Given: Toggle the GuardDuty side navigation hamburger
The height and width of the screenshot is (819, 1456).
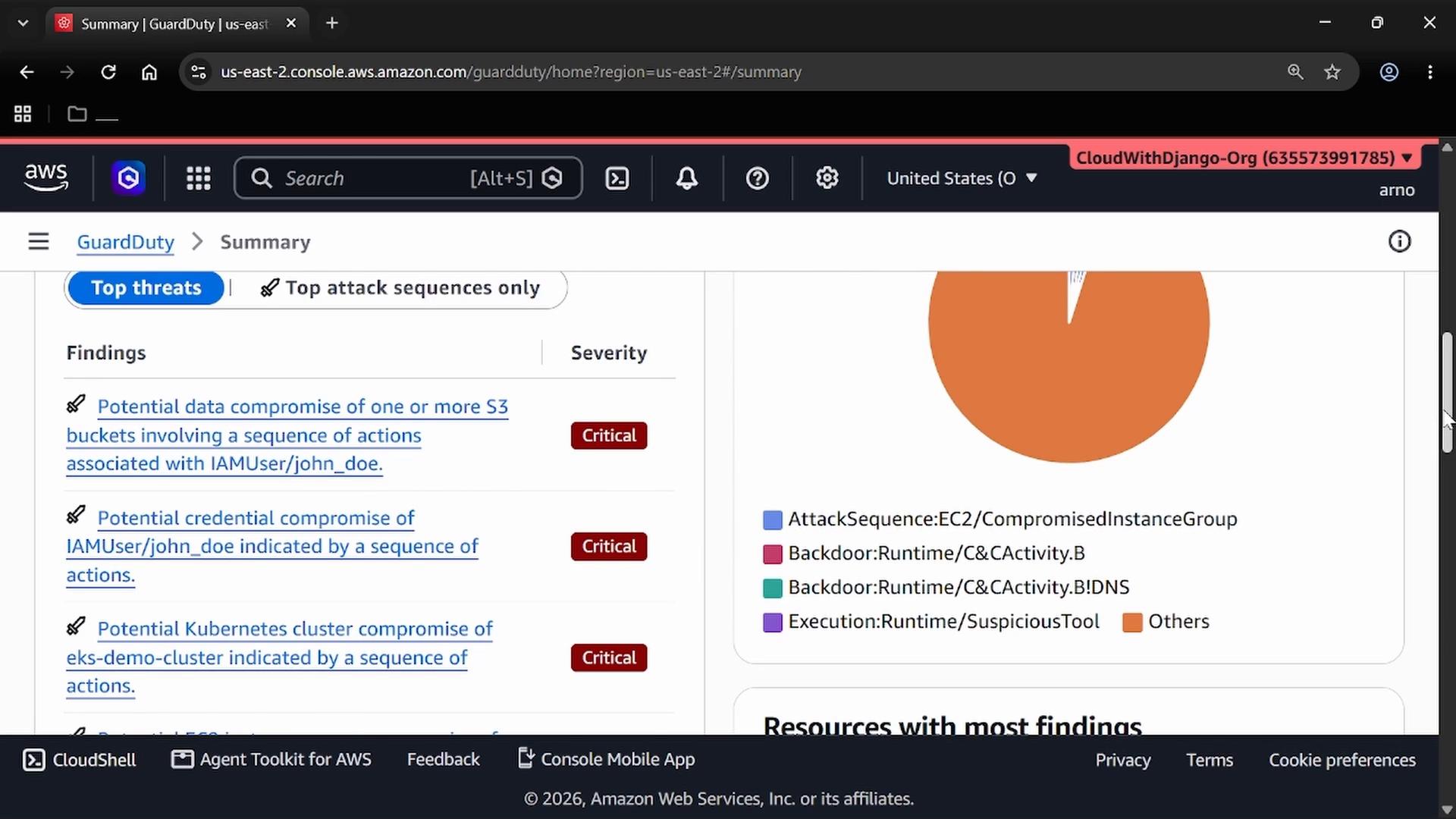Looking at the screenshot, I should tap(39, 242).
